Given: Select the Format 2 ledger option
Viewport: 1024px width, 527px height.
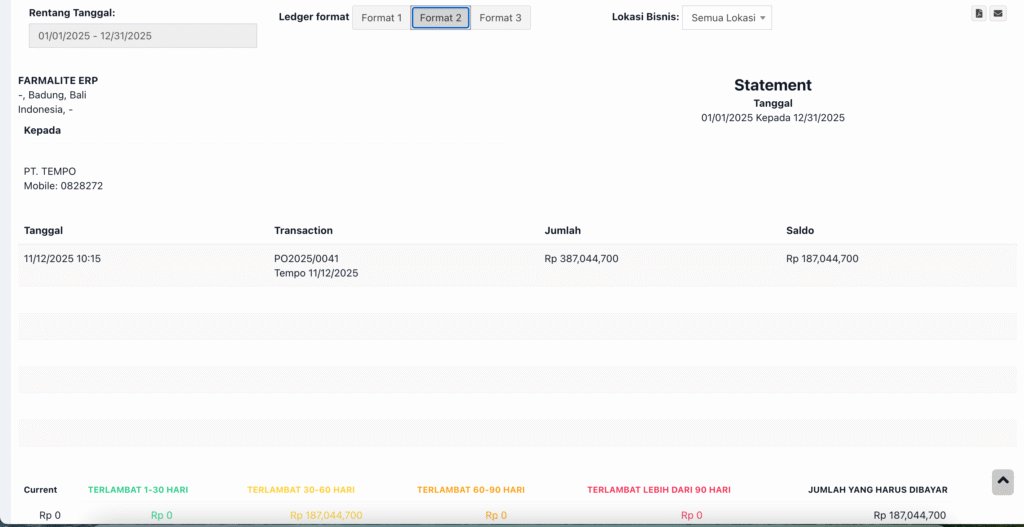Looking at the screenshot, I should click(440, 18).
